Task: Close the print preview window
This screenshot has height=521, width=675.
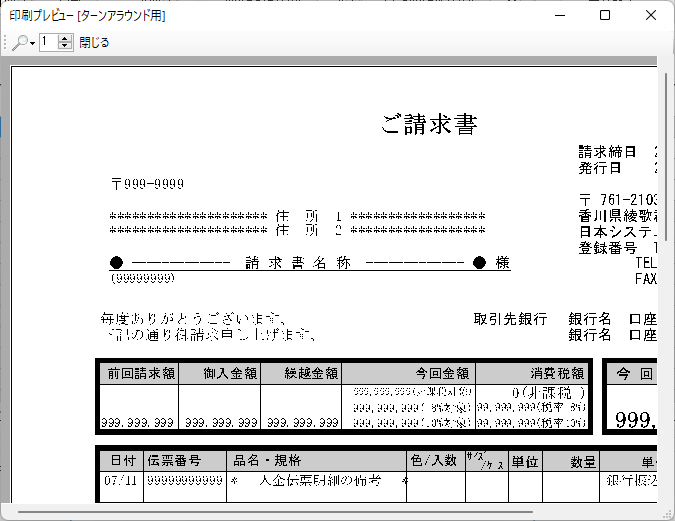Action: coord(651,16)
